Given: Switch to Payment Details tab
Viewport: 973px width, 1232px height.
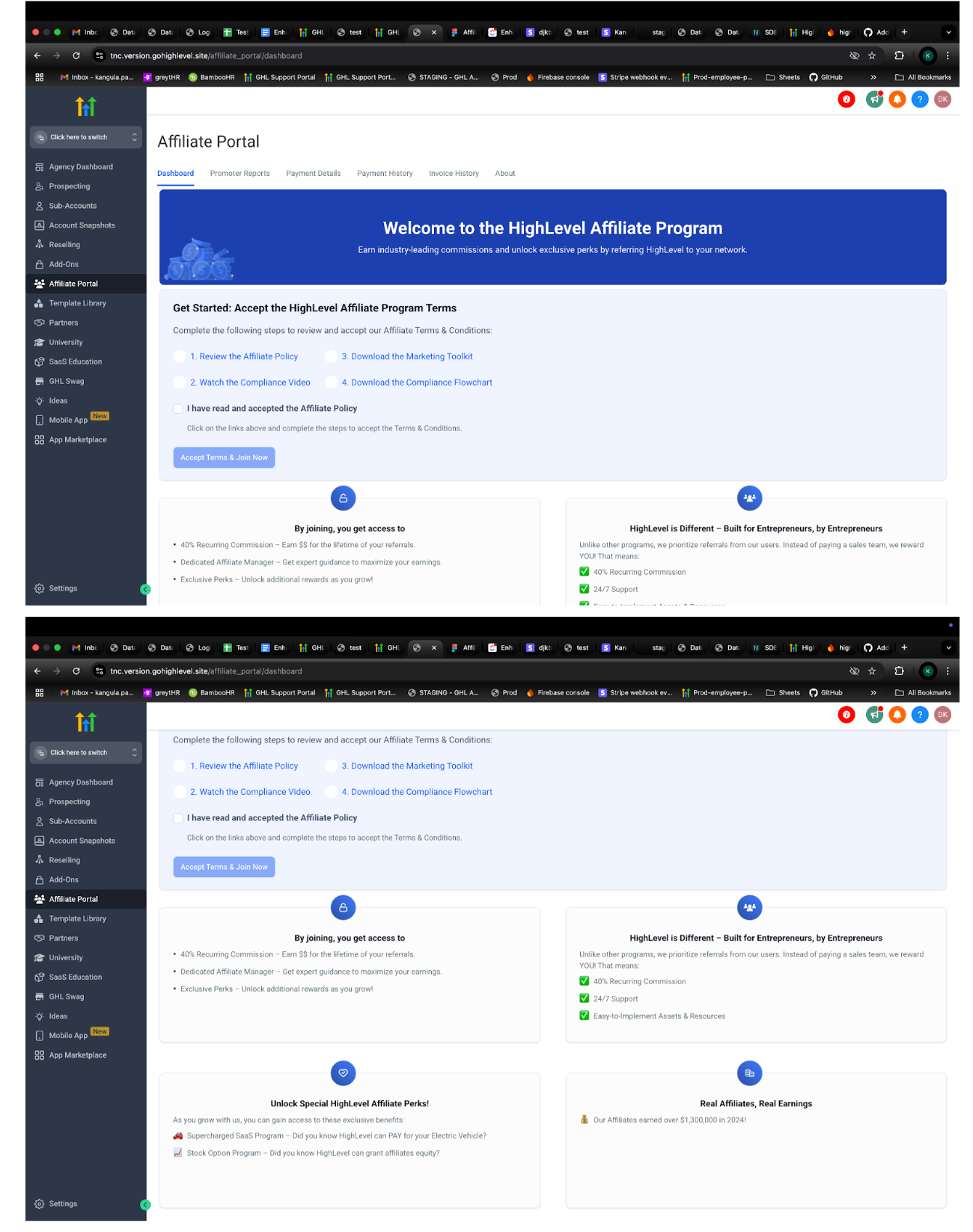Looking at the screenshot, I should pos(313,174).
